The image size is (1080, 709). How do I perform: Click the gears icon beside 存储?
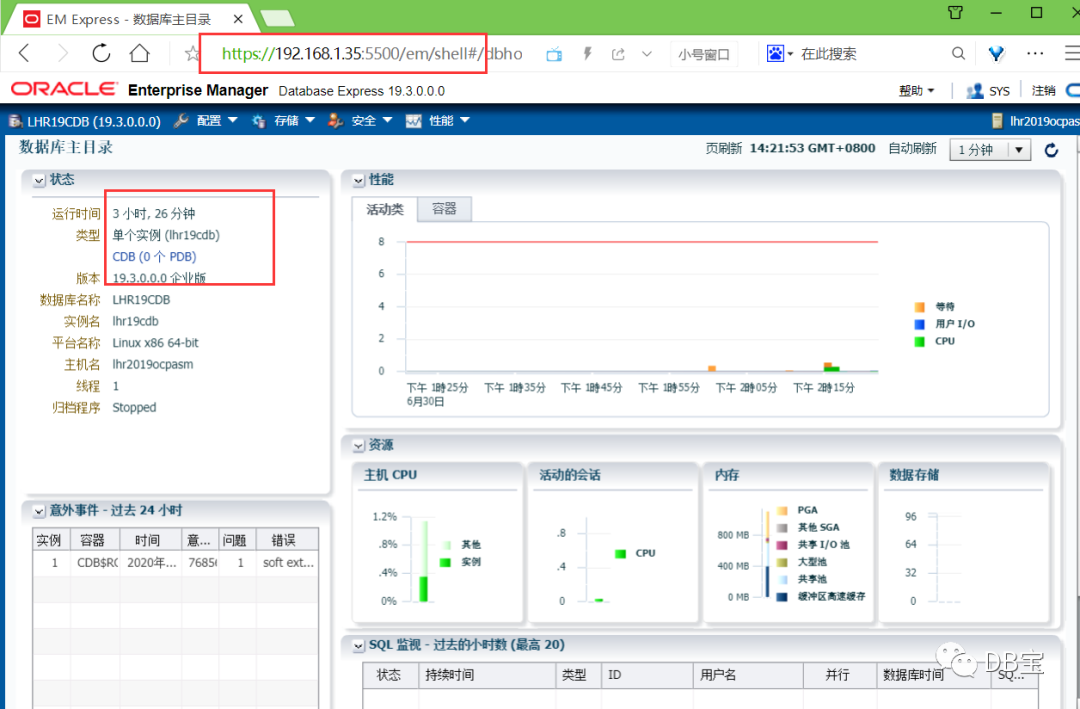259,121
